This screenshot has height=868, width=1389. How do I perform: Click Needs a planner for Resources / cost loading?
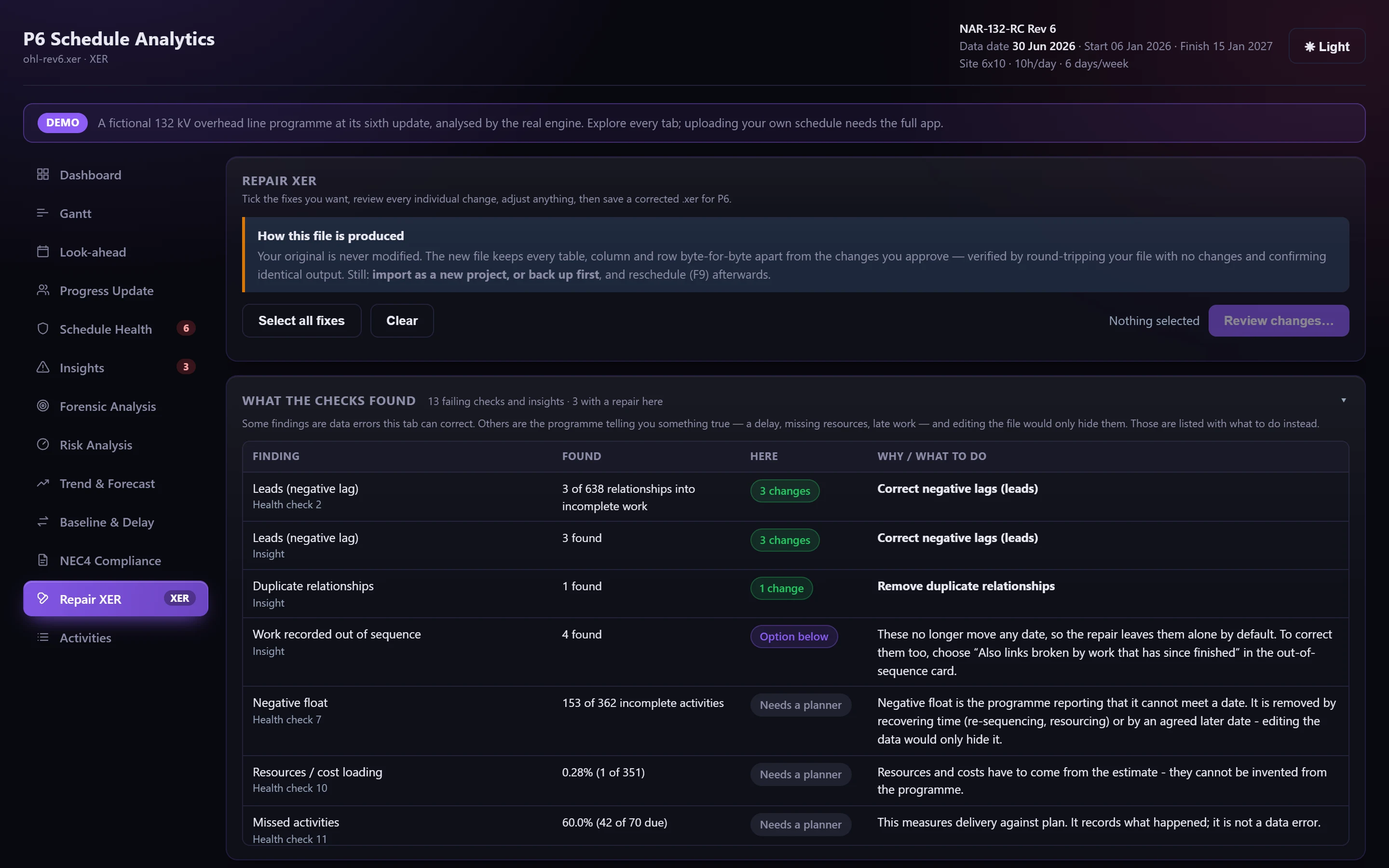click(800, 774)
